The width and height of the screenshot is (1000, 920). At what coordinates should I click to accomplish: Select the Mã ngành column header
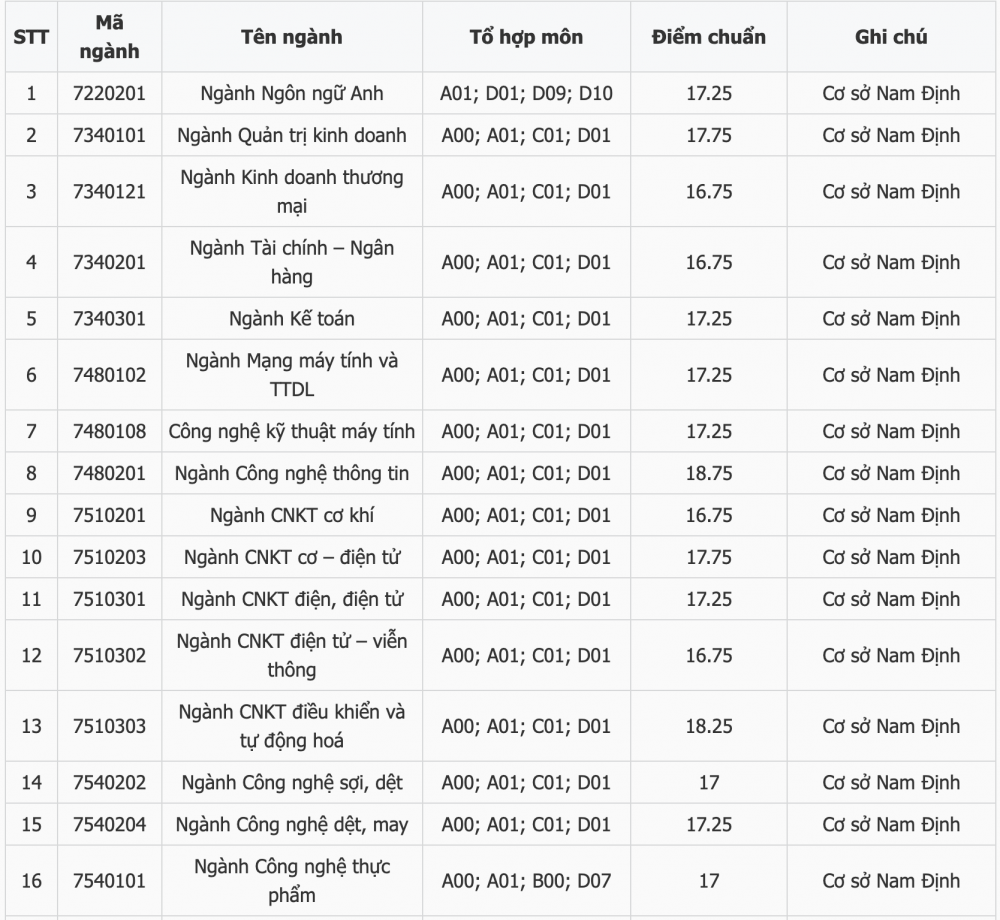click(x=109, y=37)
